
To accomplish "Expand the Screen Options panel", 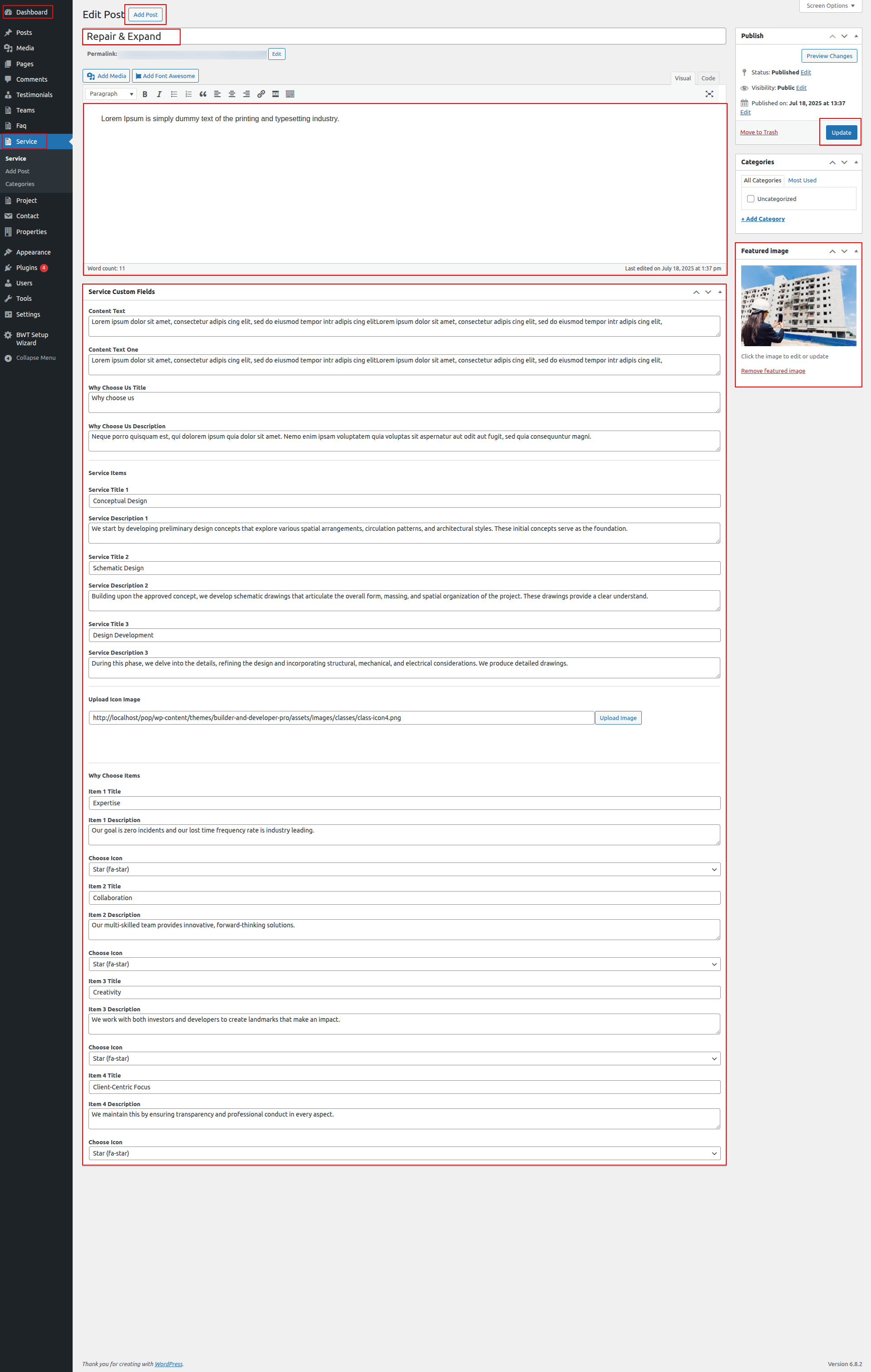I will coord(830,6).
